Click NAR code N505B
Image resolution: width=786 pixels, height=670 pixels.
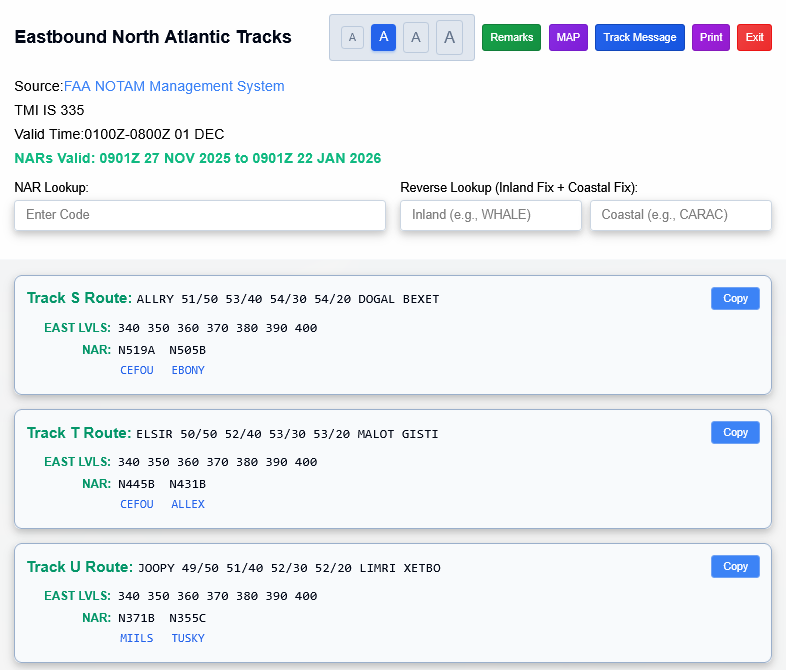(187, 350)
